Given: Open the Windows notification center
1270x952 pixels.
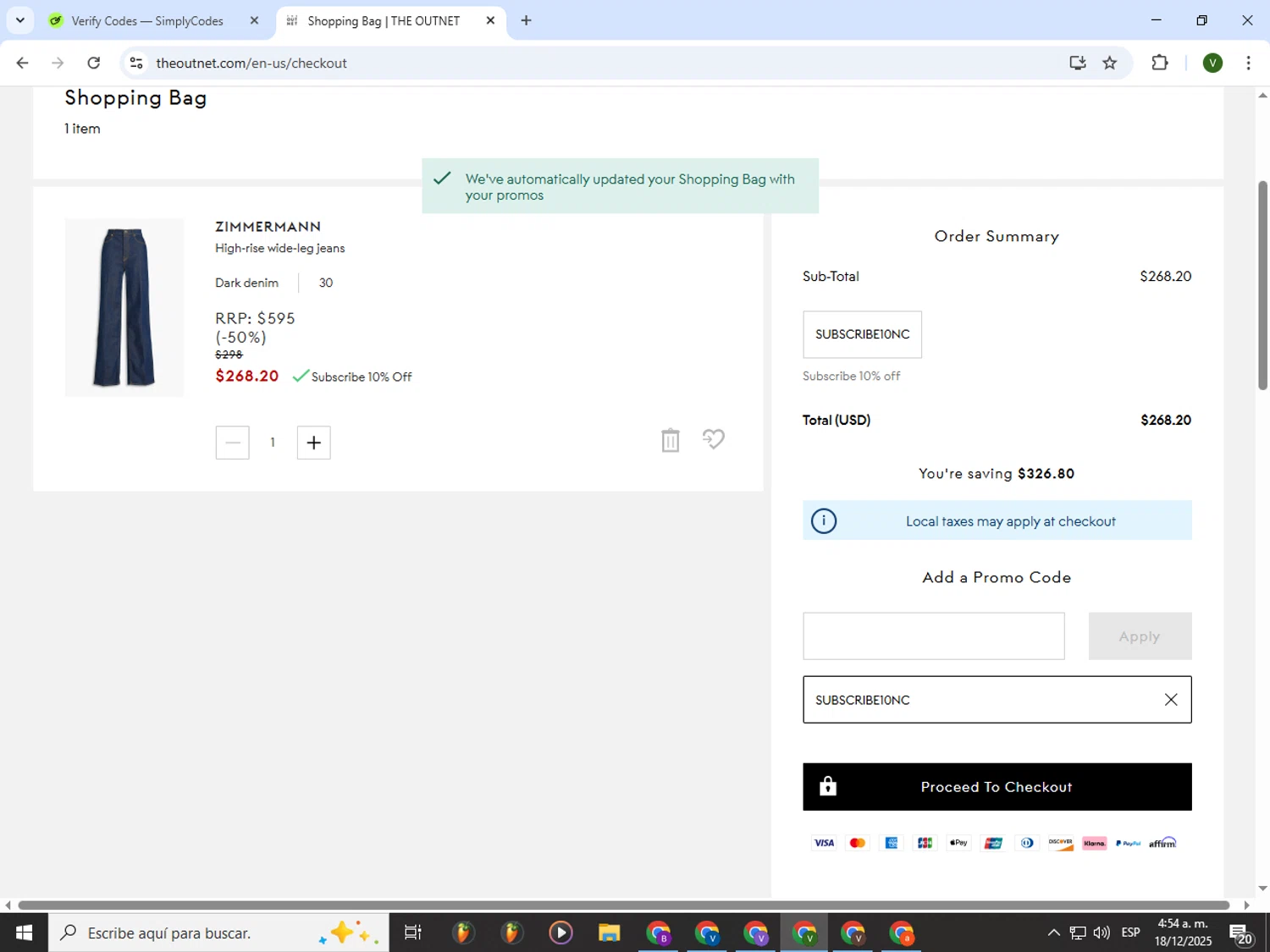Looking at the screenshot, I should [x=1242, y=934].
